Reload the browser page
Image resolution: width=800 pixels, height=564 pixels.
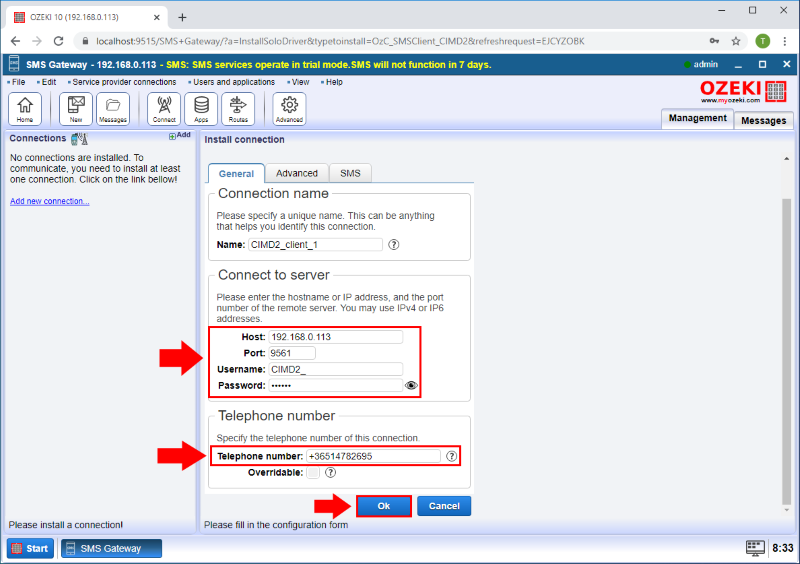coord(59,41)
